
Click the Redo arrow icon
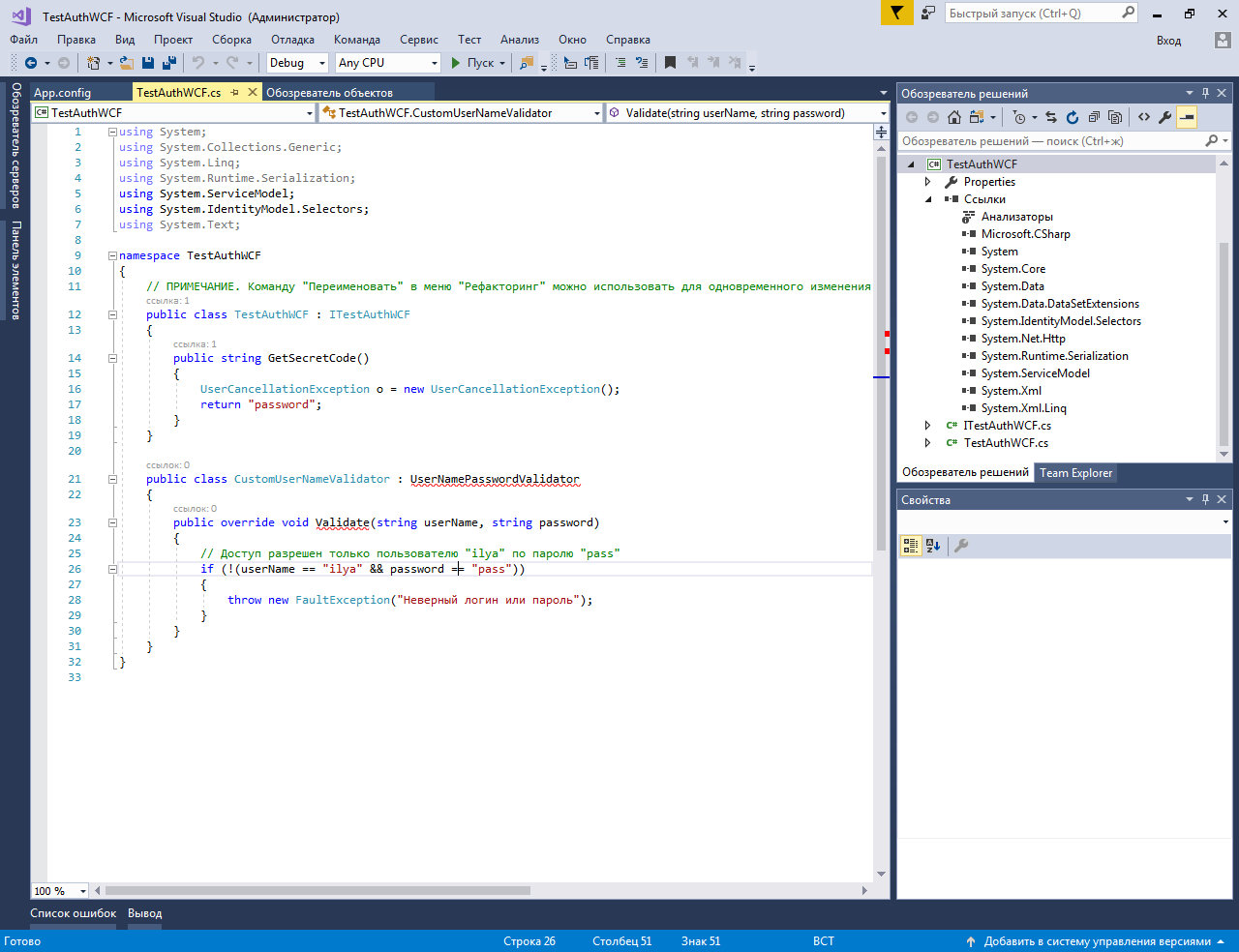232,63
